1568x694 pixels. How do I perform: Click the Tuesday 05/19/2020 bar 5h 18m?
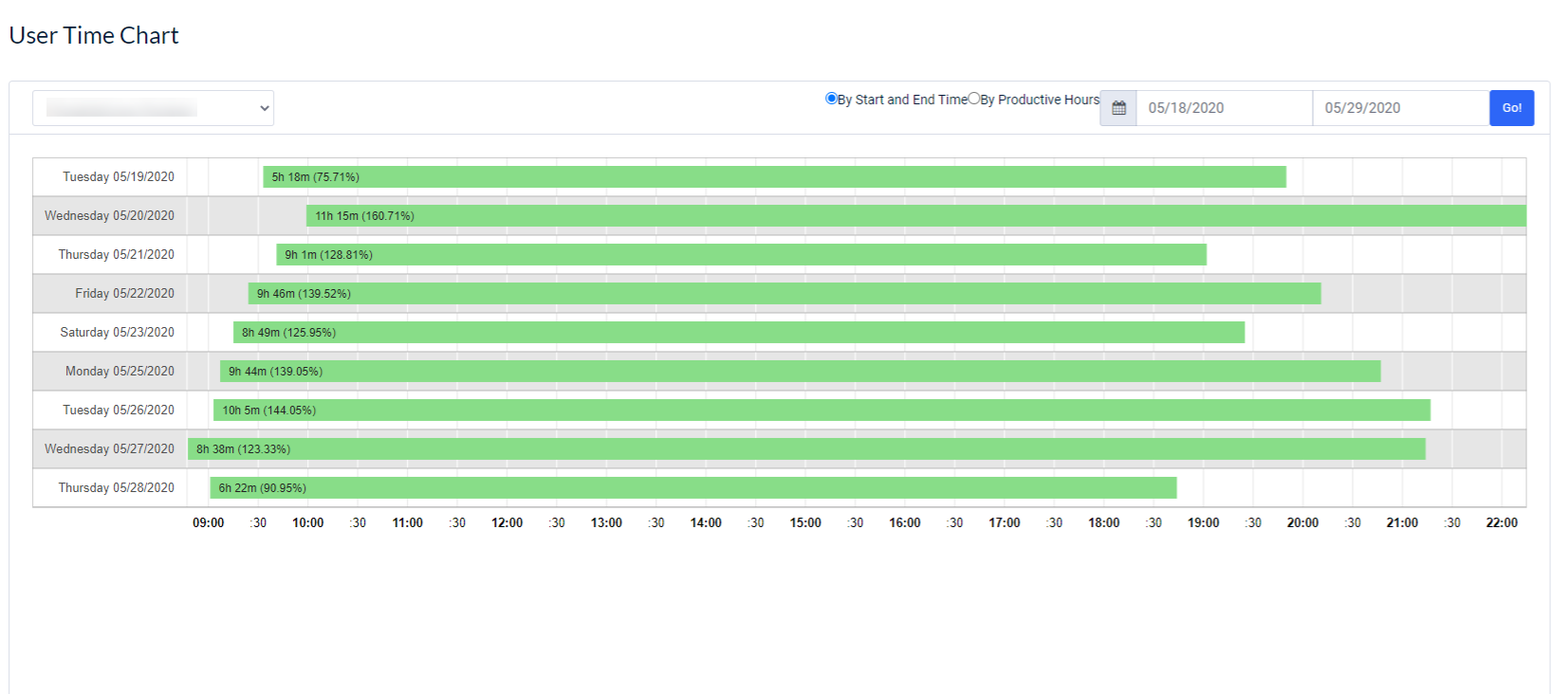[x=775, y=177]
